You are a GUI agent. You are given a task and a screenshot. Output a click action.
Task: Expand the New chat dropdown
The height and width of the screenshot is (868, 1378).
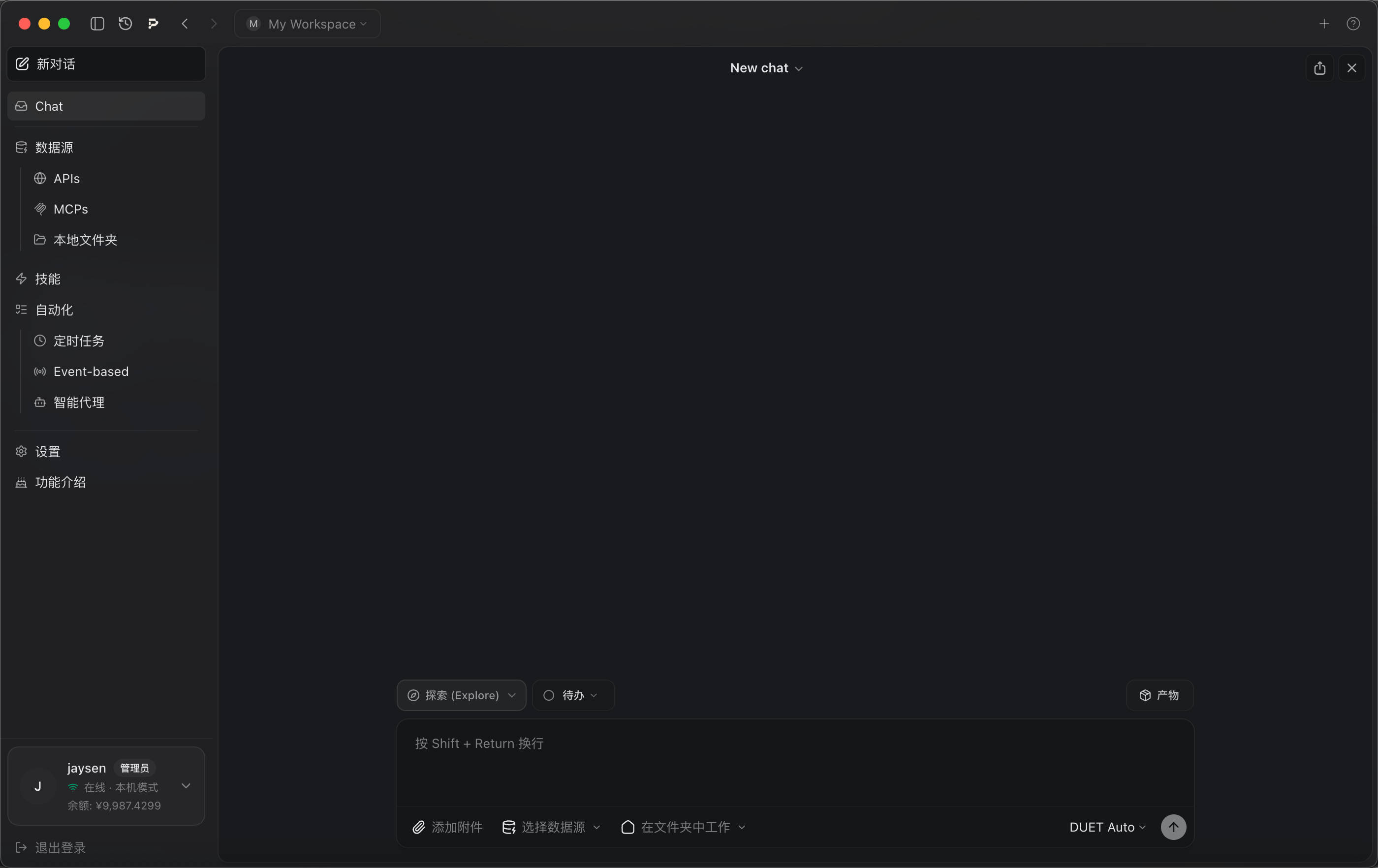(767, 68)
